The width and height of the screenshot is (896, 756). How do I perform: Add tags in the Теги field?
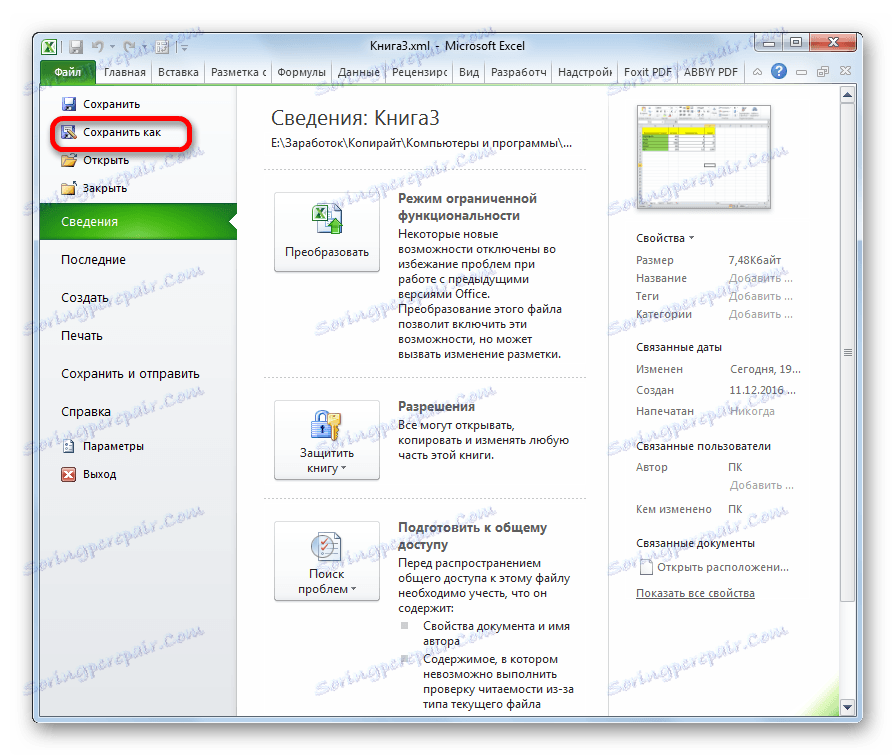click(x=761, y=296)
